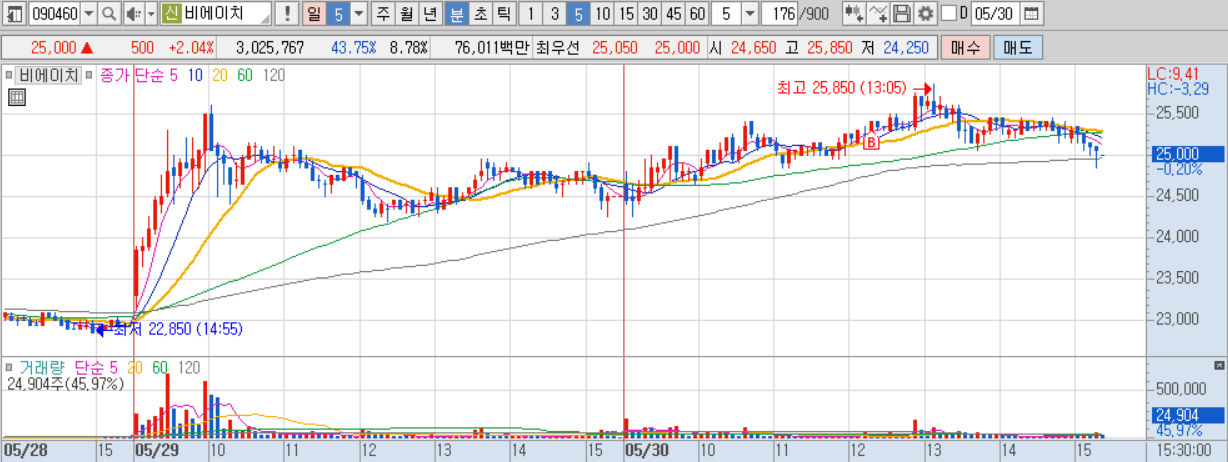Select the 주 (weekly) period toggle
The width and height of the screenshot is (1228, 462).
(383, 14)
